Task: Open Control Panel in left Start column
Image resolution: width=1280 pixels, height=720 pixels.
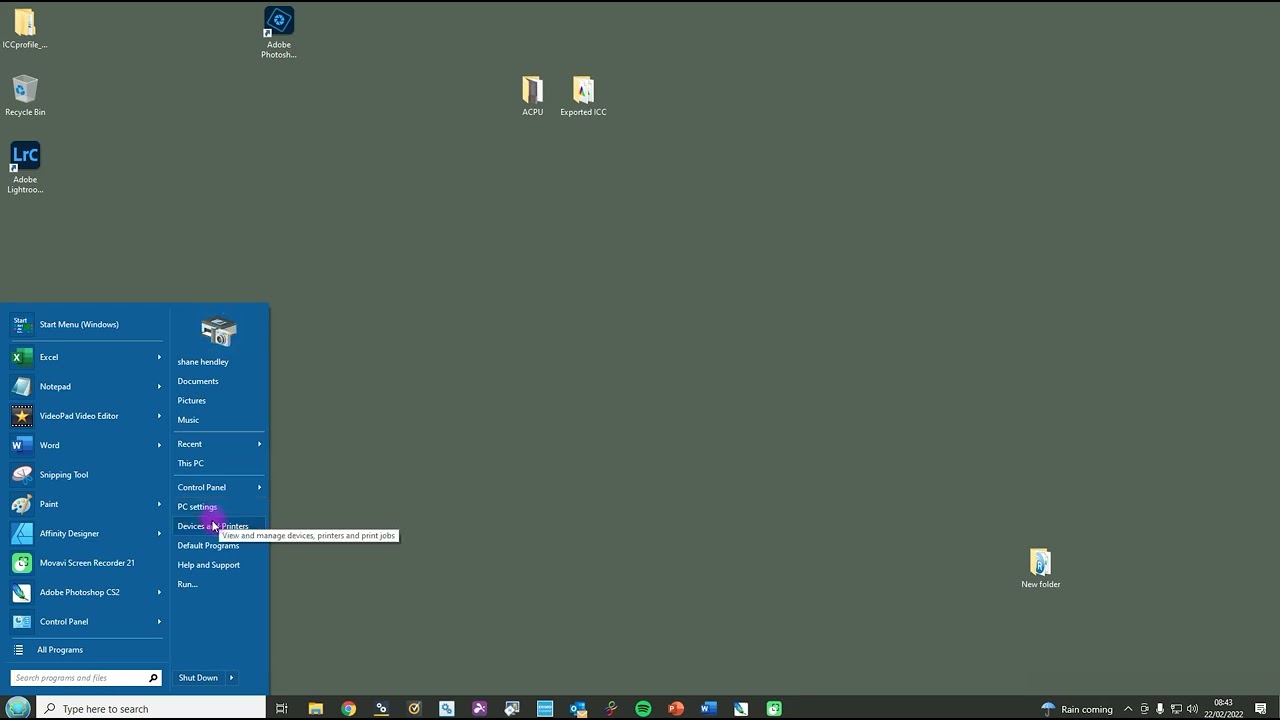Action: point(85,622)
